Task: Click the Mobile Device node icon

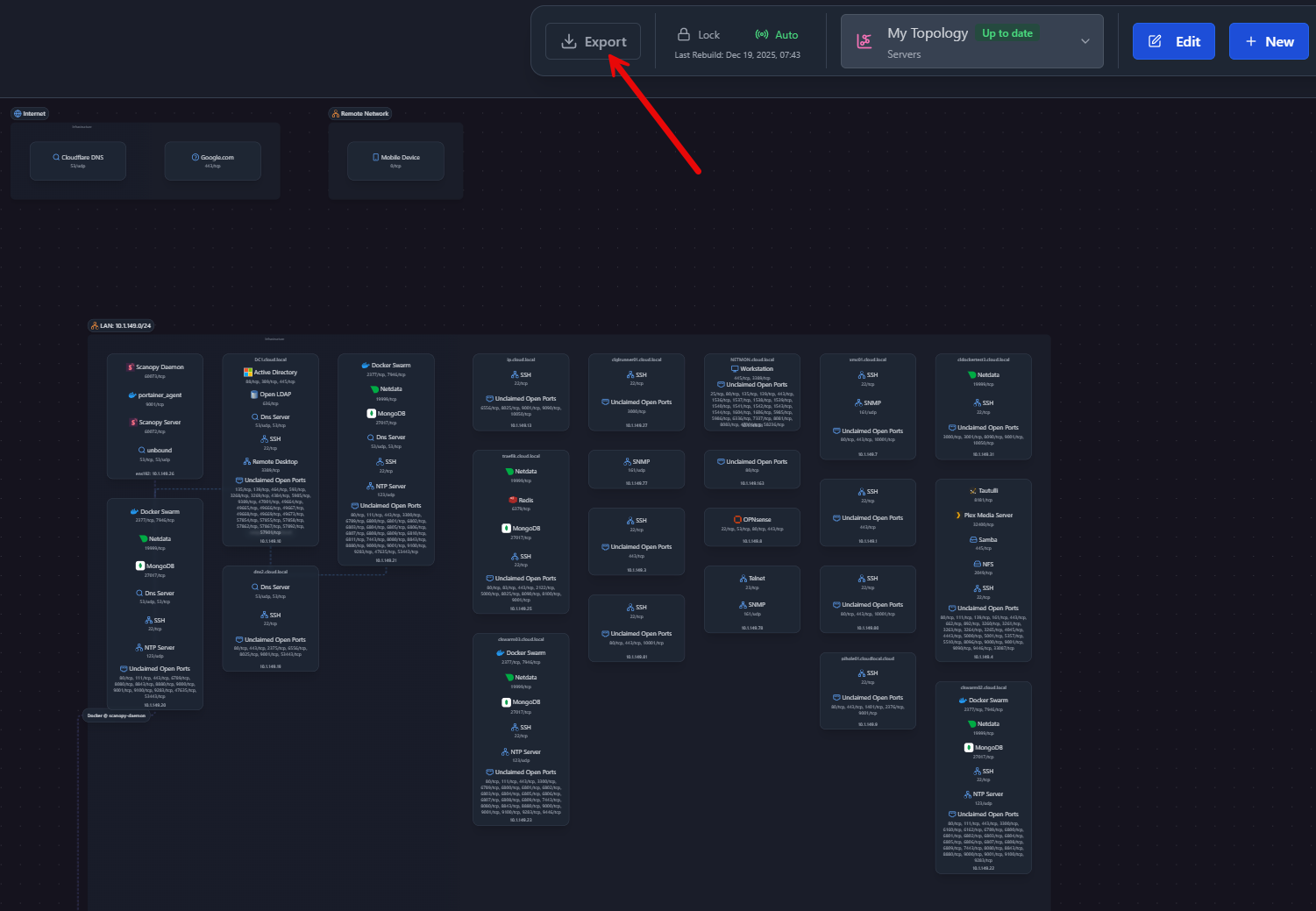Action: pyautogui.click(x=376, y=158)
